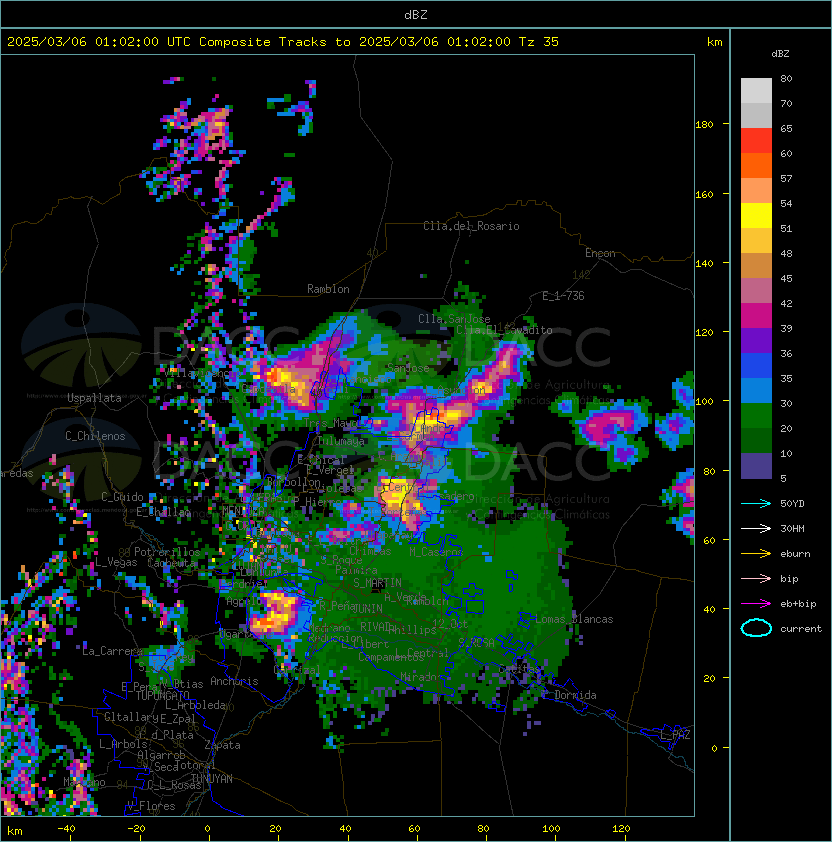Click the 'Anchoris' map label

[234, 681]
